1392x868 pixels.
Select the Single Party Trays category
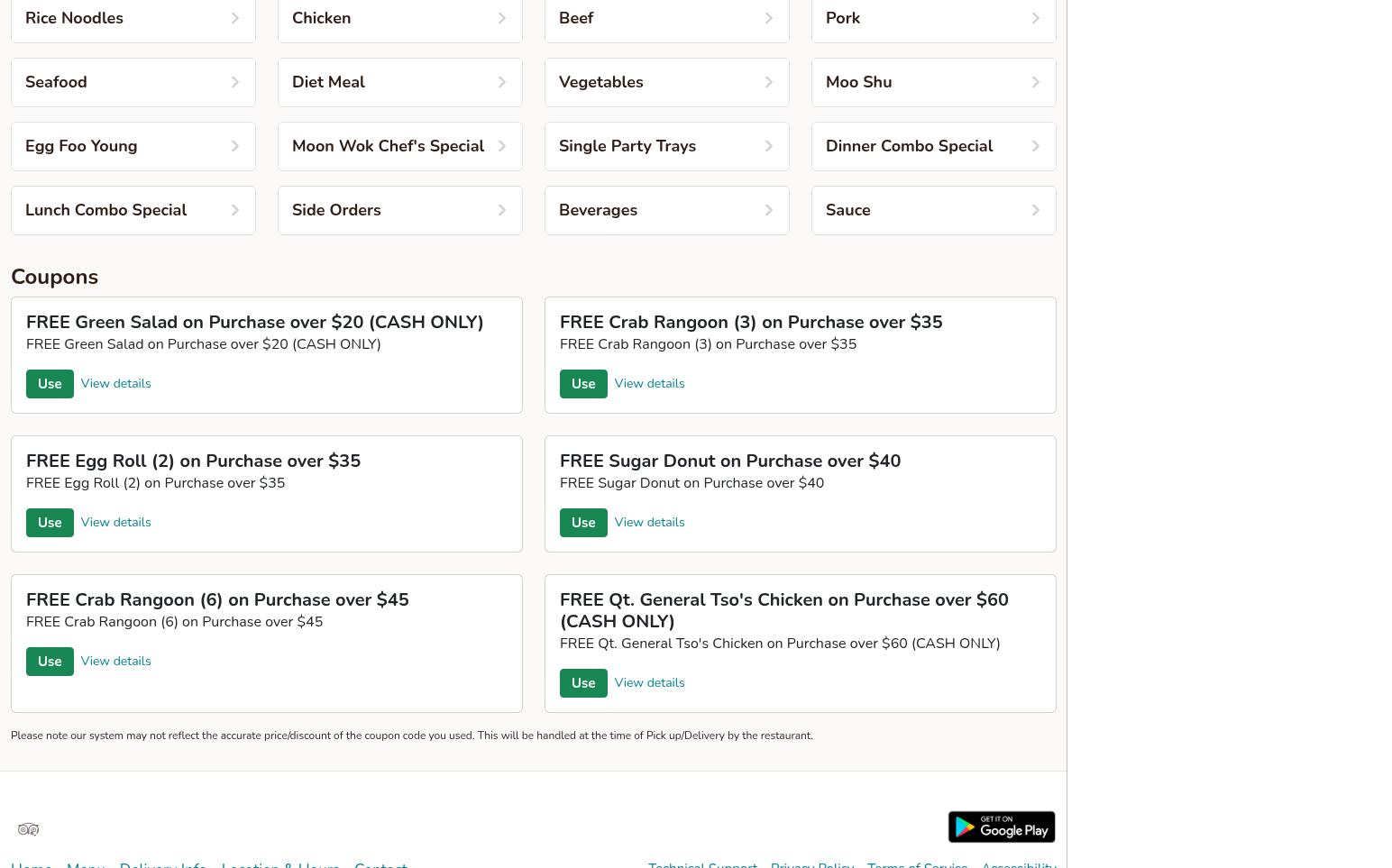coord(666,147)
